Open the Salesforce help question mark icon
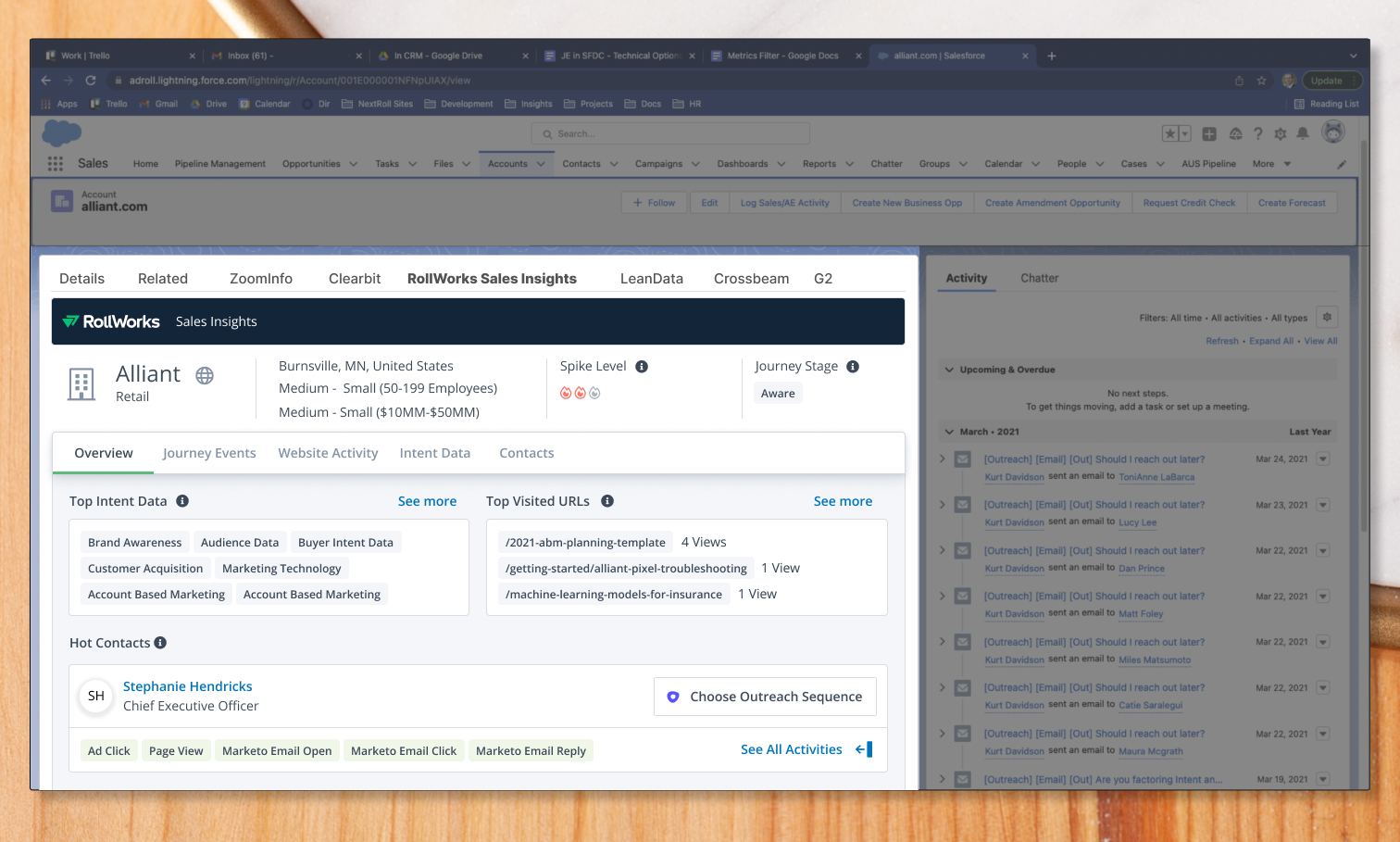The image size is (1400, 842). (x=1257, y=134)
